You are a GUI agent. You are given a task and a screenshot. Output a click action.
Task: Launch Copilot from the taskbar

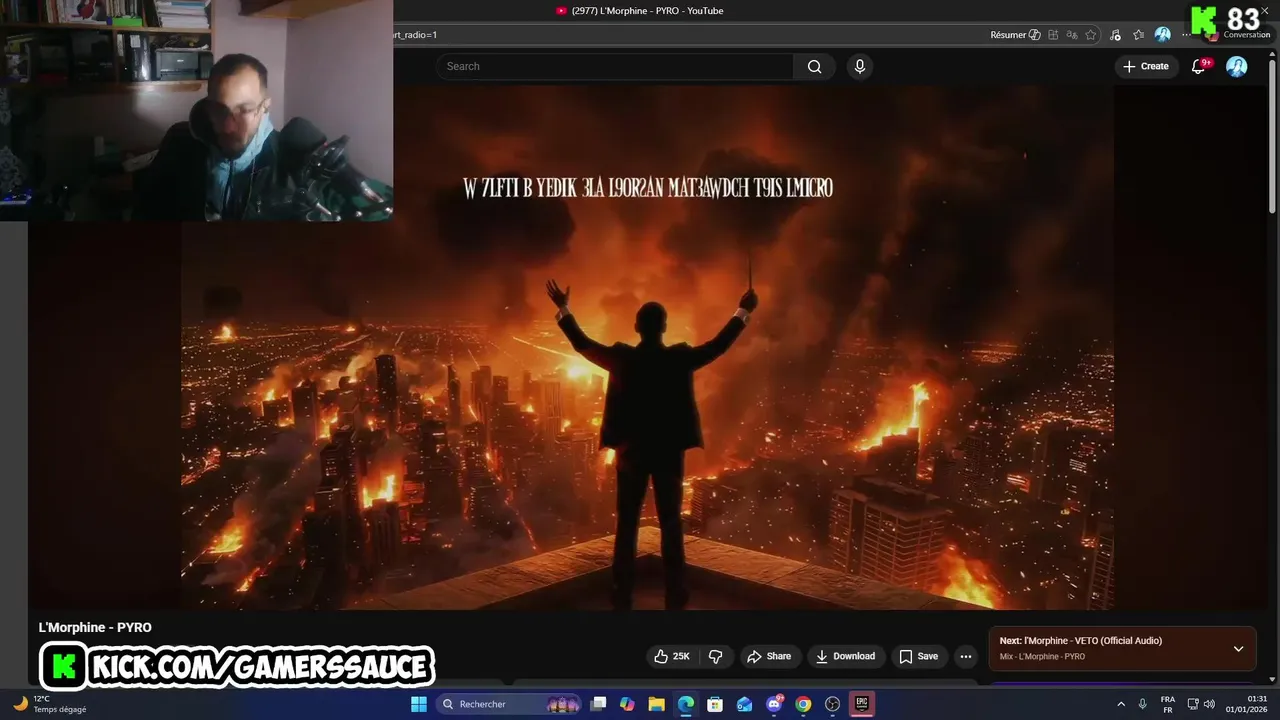click(x=627, y=704)
